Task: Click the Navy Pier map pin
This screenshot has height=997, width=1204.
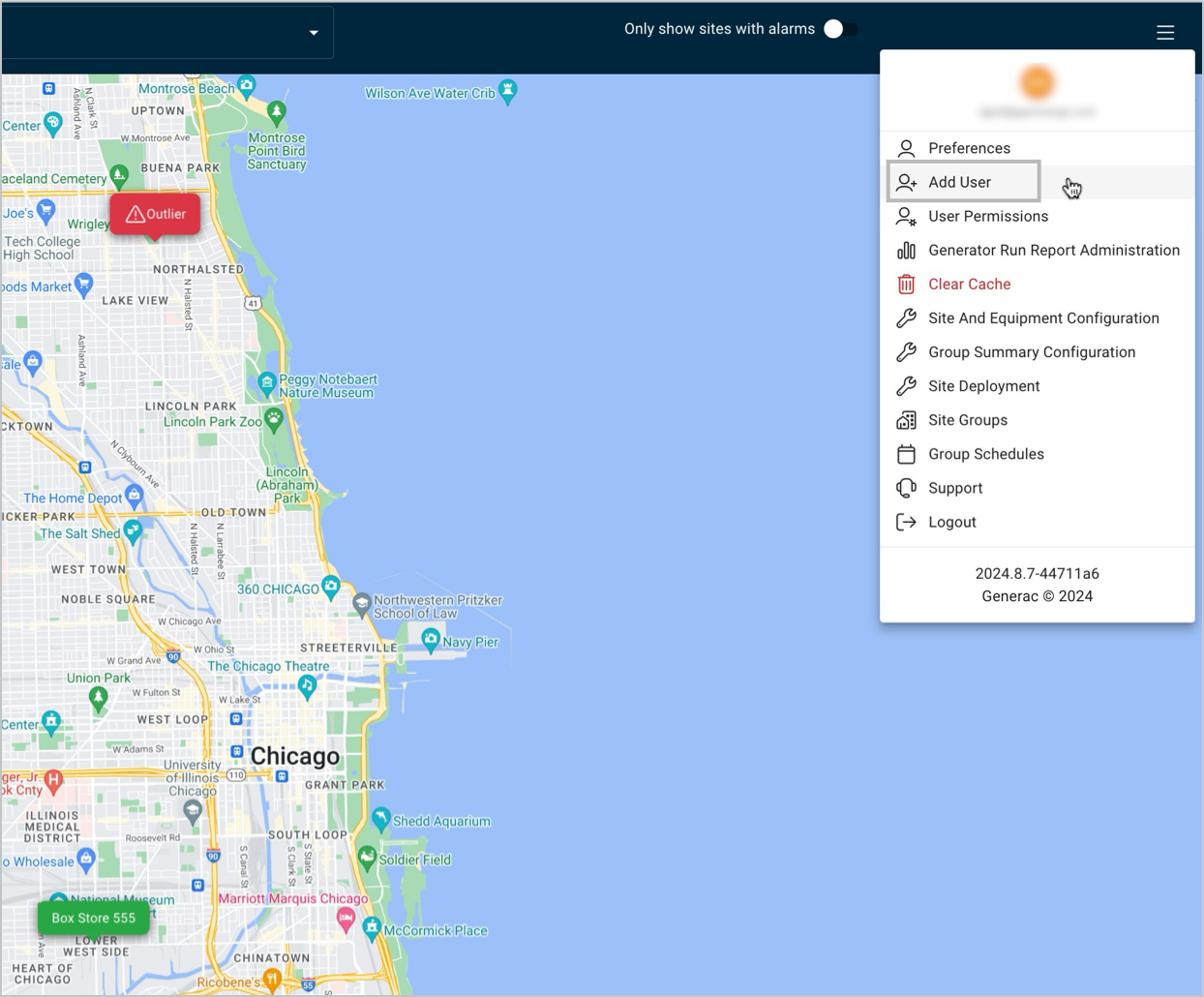Action: pyautogui.click(x=431, y=639)
